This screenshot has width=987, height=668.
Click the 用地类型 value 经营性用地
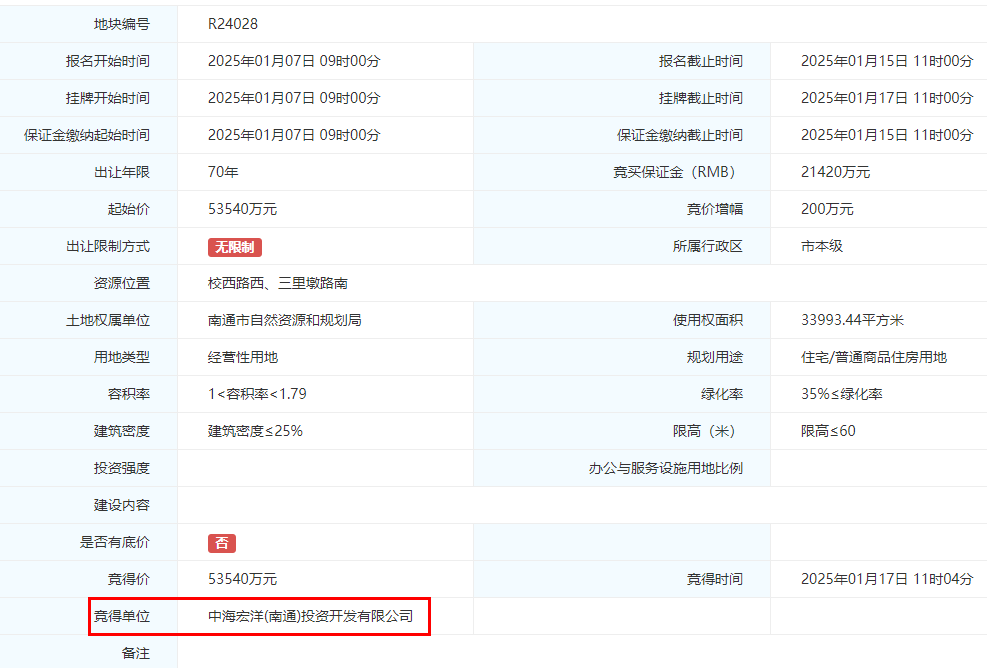pyautogui.click(x=242, y=357)
